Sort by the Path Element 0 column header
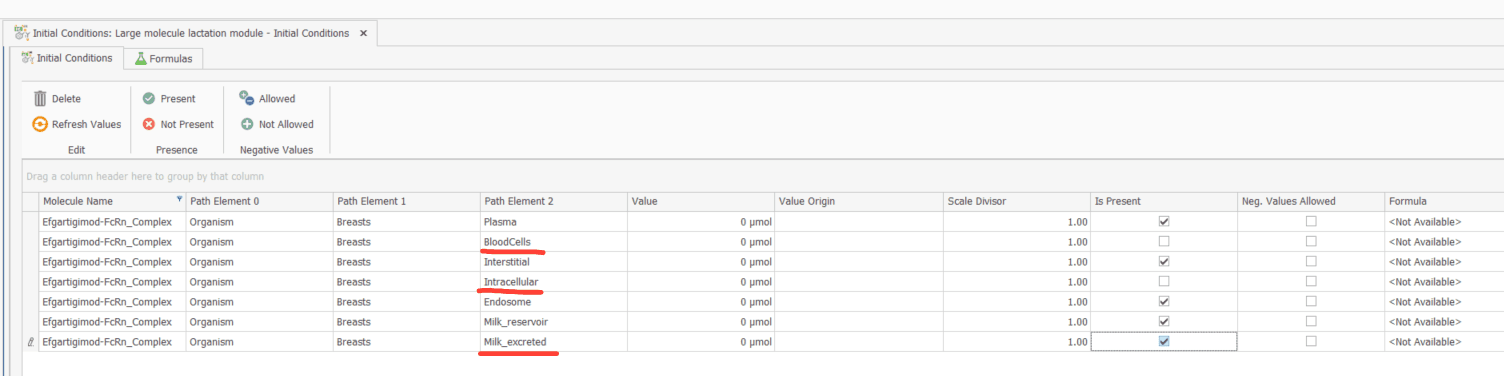 (259, 201)
